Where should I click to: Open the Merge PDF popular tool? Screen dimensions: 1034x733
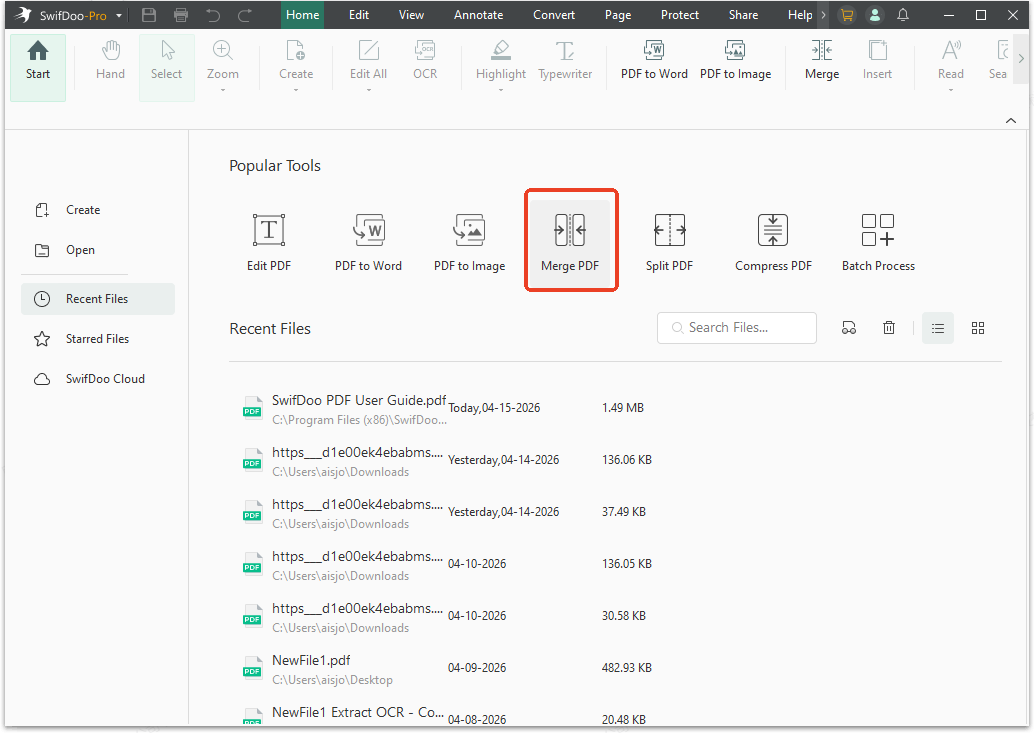click(571, 240)
